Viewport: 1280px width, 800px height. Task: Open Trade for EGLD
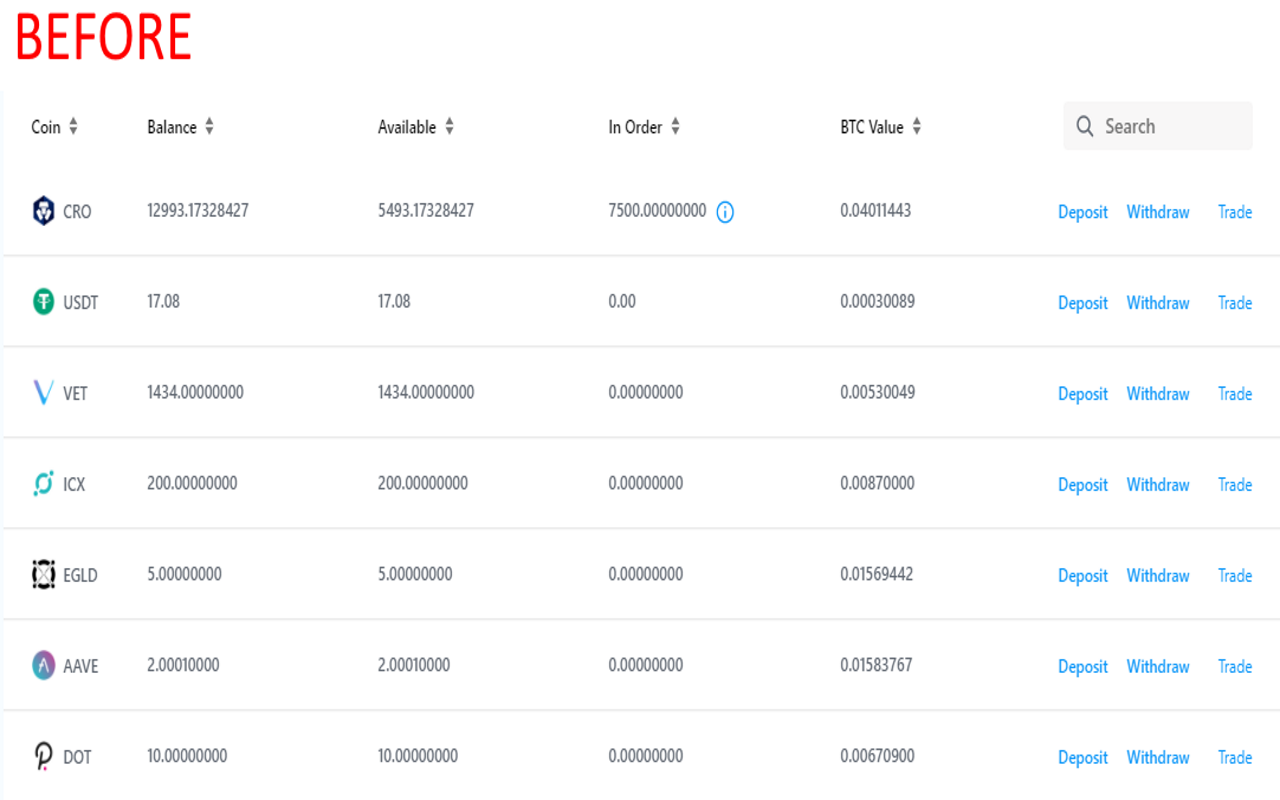pos(1235,576)
